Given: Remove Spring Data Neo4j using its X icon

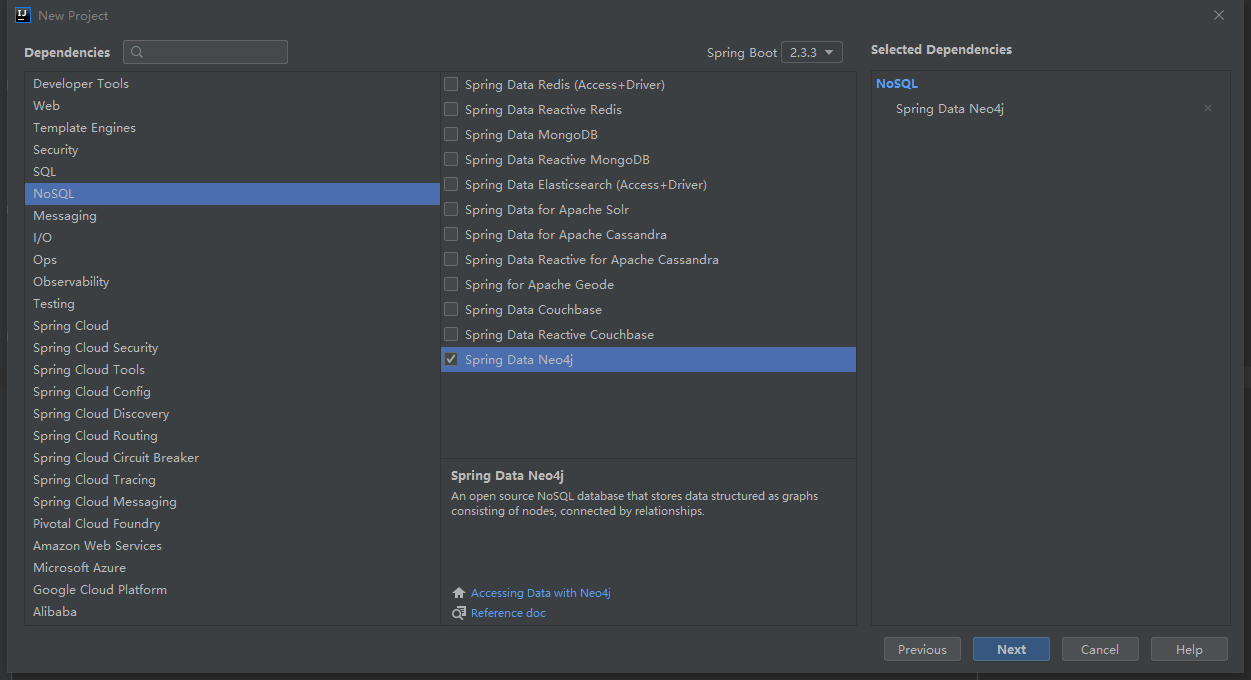Looking at the screenshot, I should 1207,108.
